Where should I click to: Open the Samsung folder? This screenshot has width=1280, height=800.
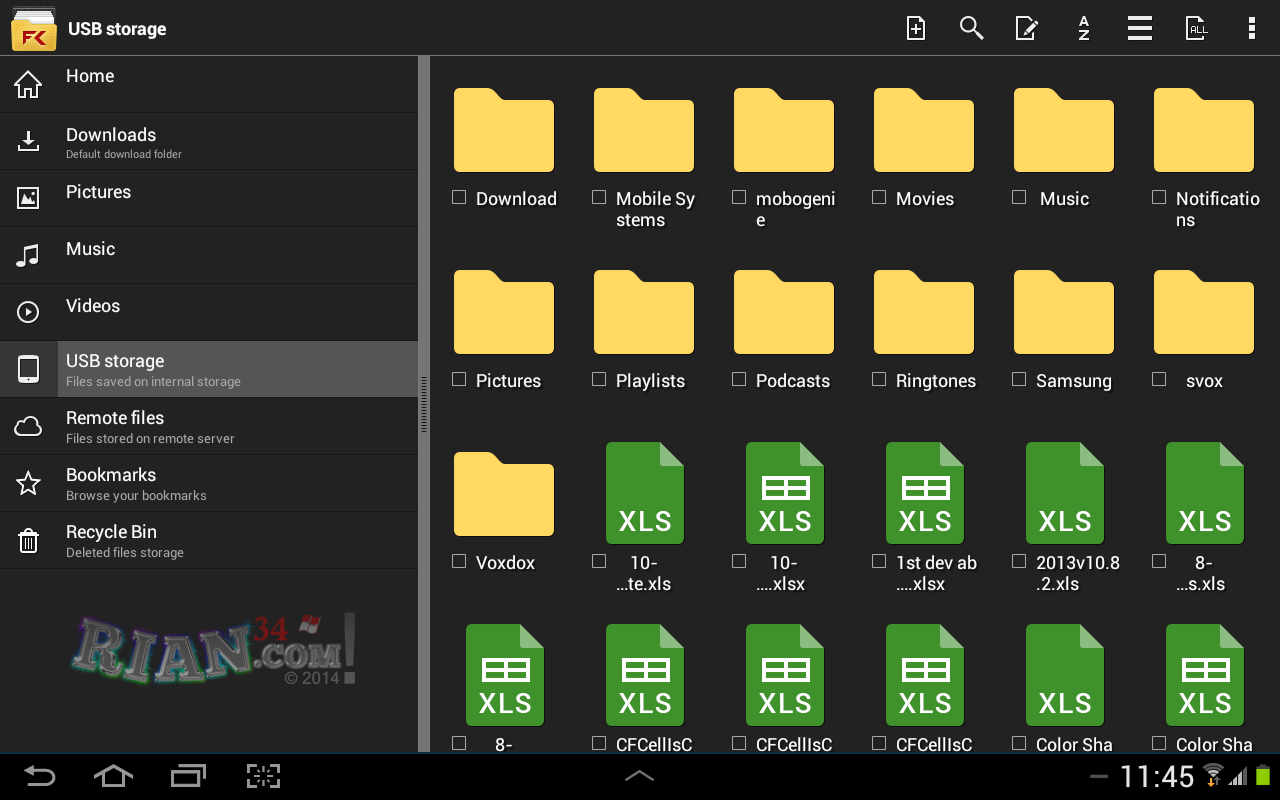1064,312
